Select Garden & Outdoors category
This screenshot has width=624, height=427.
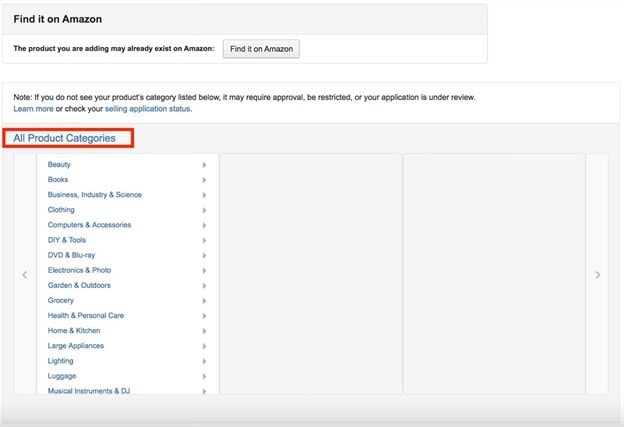[79, 285]
